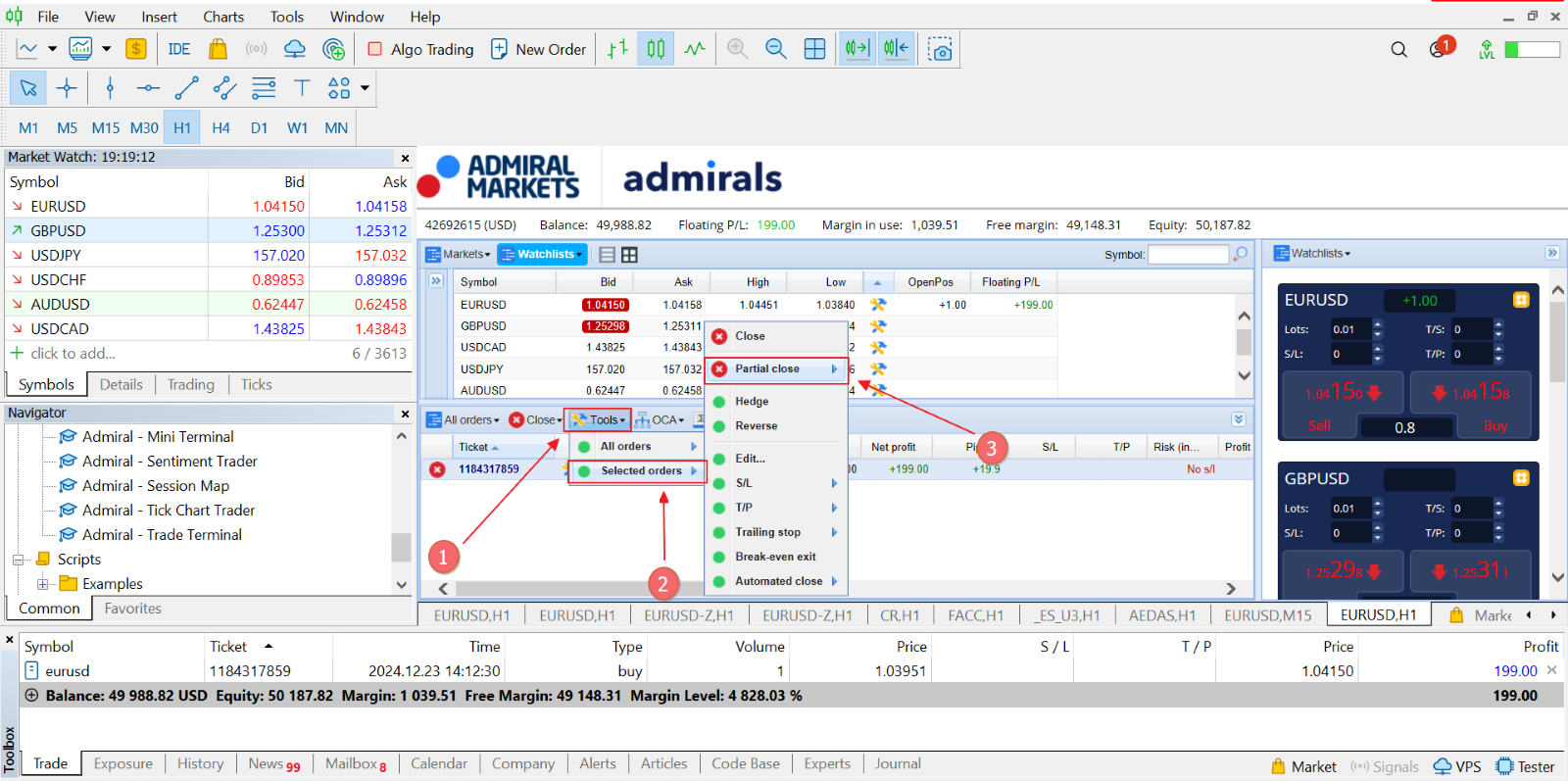
Task: Open the Watchlists dropdown in trade terminal
Action: [542, 254]
